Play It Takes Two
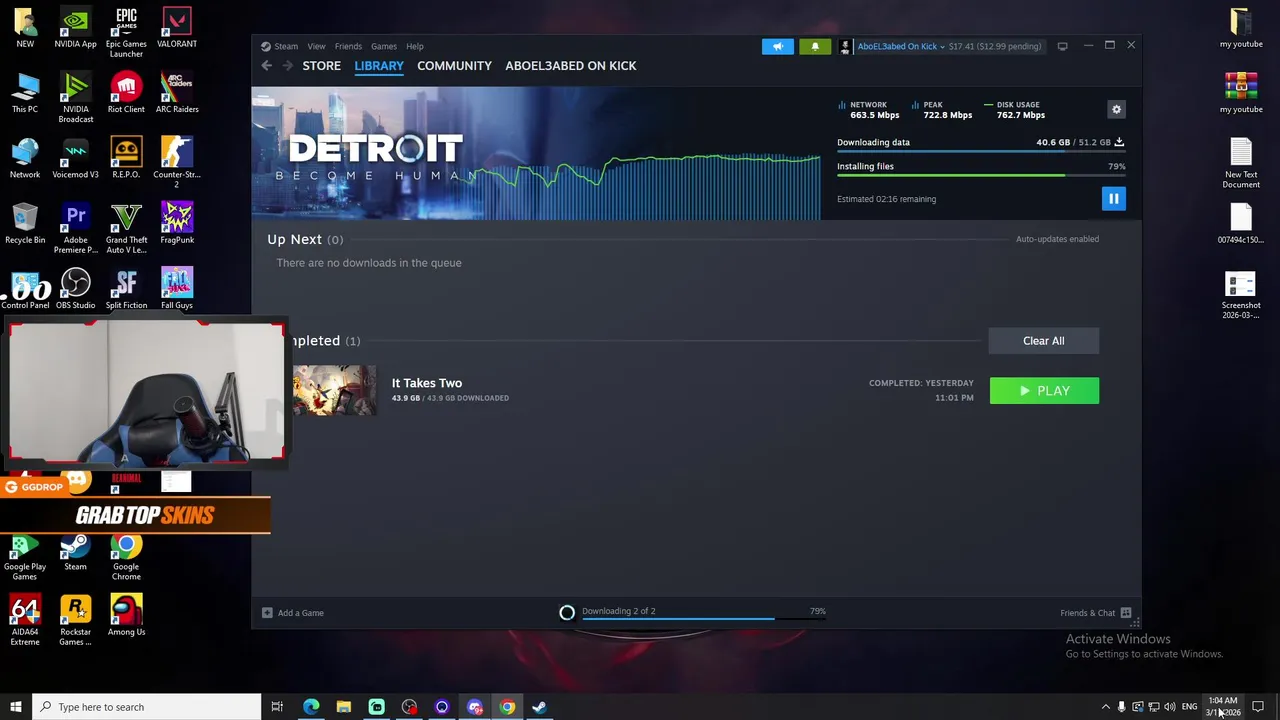The width and height of the screenshot is (1280, 720). tap(1043, 391)
